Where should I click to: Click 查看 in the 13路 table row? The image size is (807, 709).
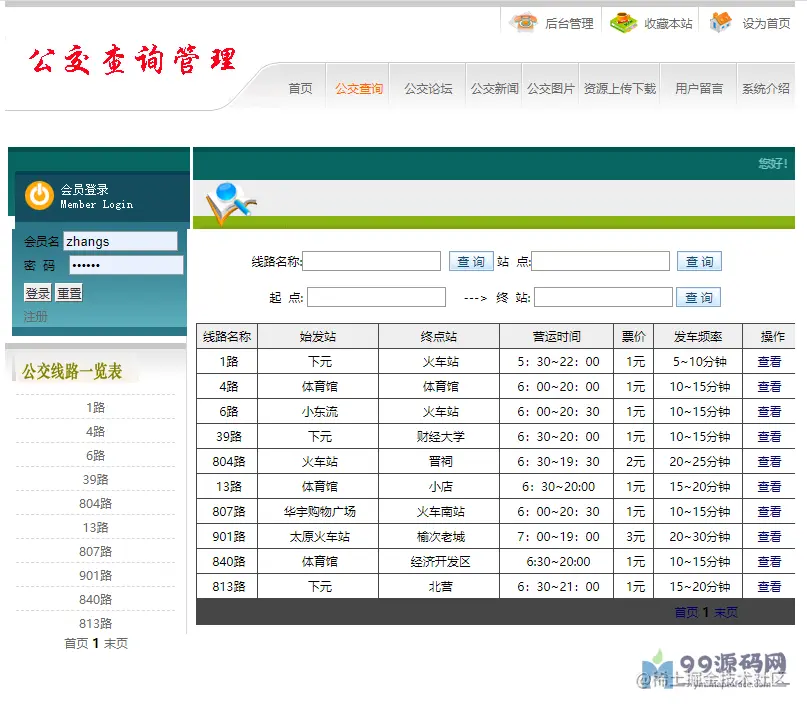(769, 487)
